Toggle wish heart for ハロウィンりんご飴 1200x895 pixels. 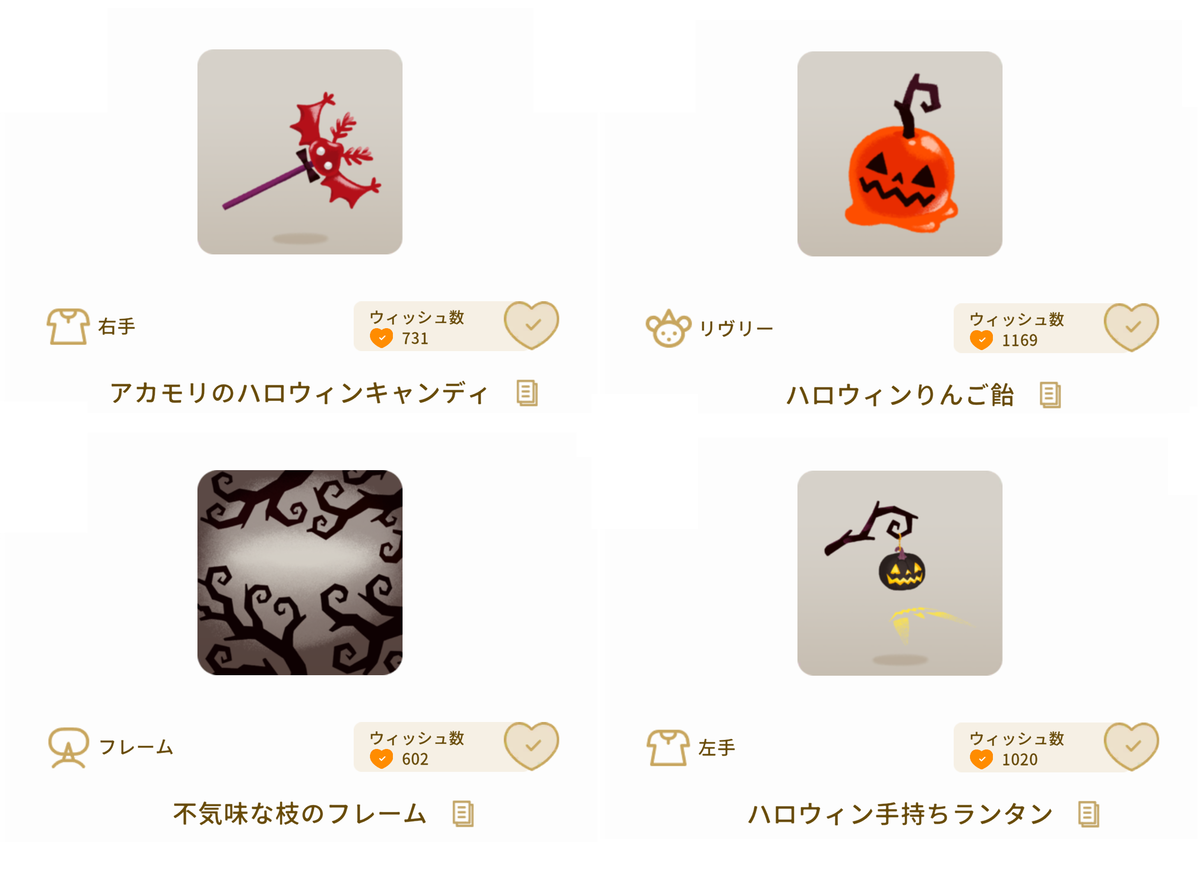pos(1131,327)
